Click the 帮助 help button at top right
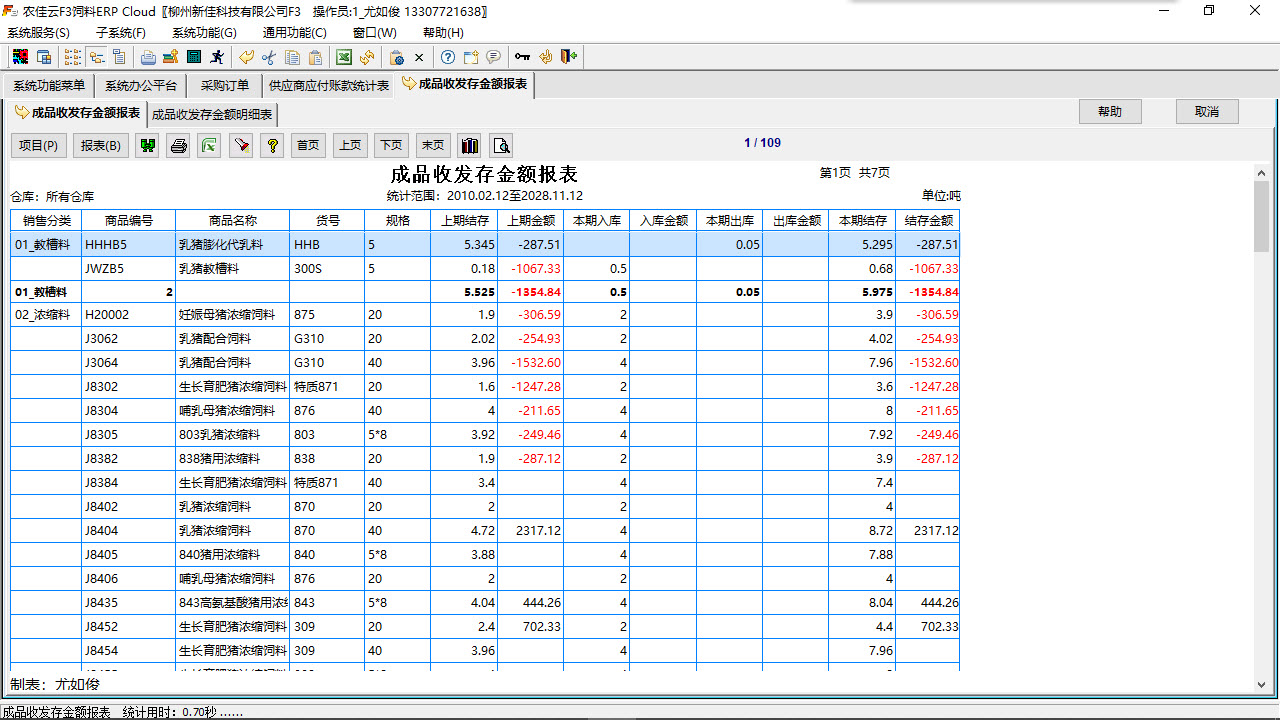The image size is (1280, 720). click(1110, 111)
